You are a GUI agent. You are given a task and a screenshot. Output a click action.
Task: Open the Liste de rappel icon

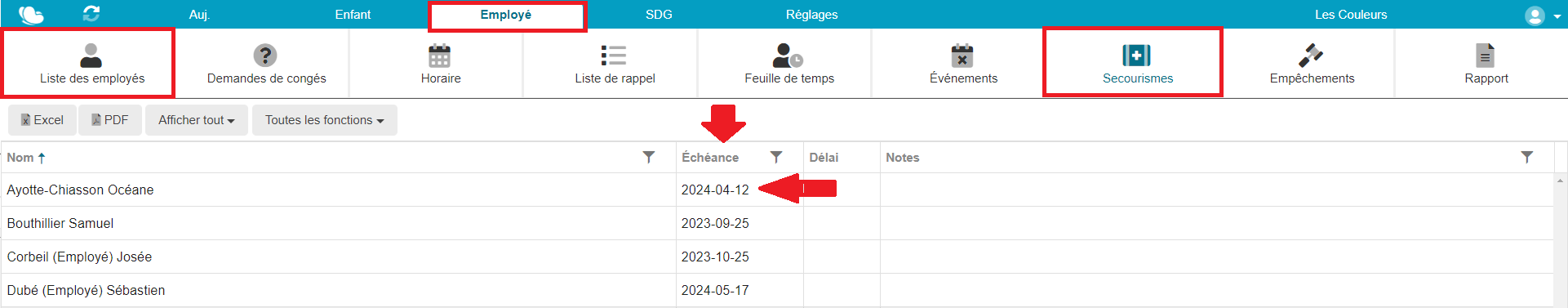(614, 56)
